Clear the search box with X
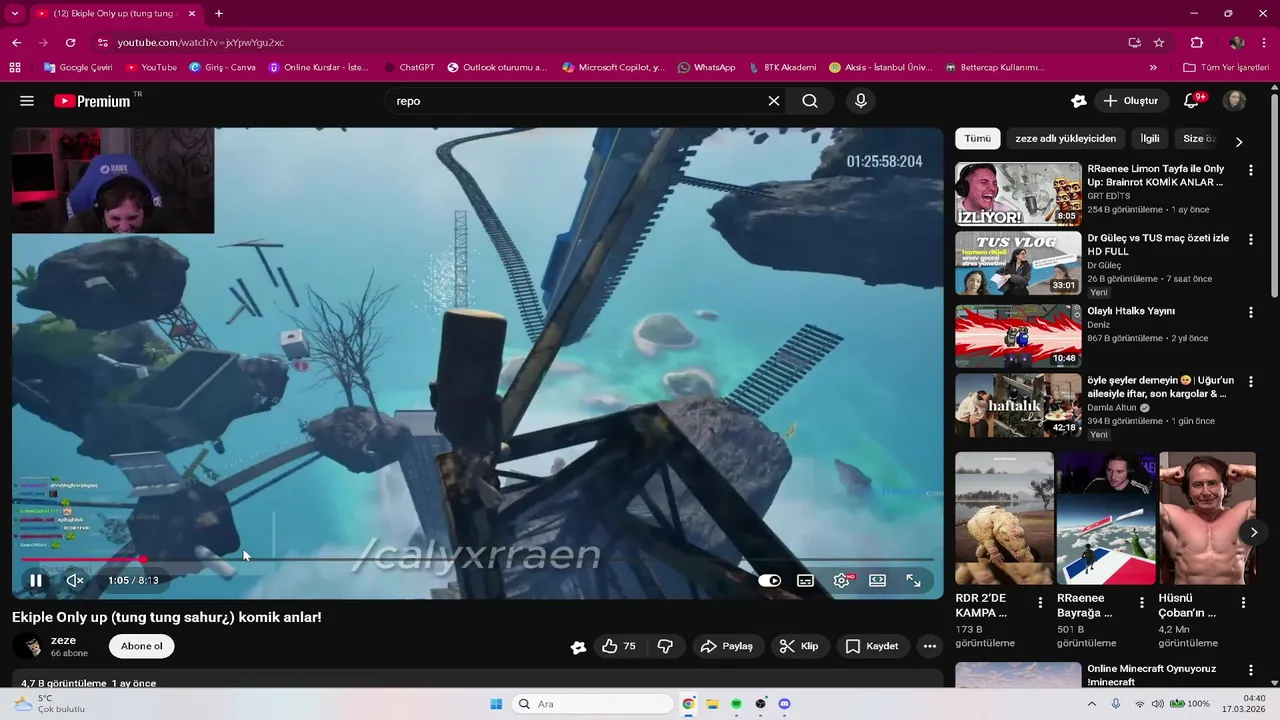Image resolution: width=1280 pixels, height=720 pixels. tap(773, 101)
